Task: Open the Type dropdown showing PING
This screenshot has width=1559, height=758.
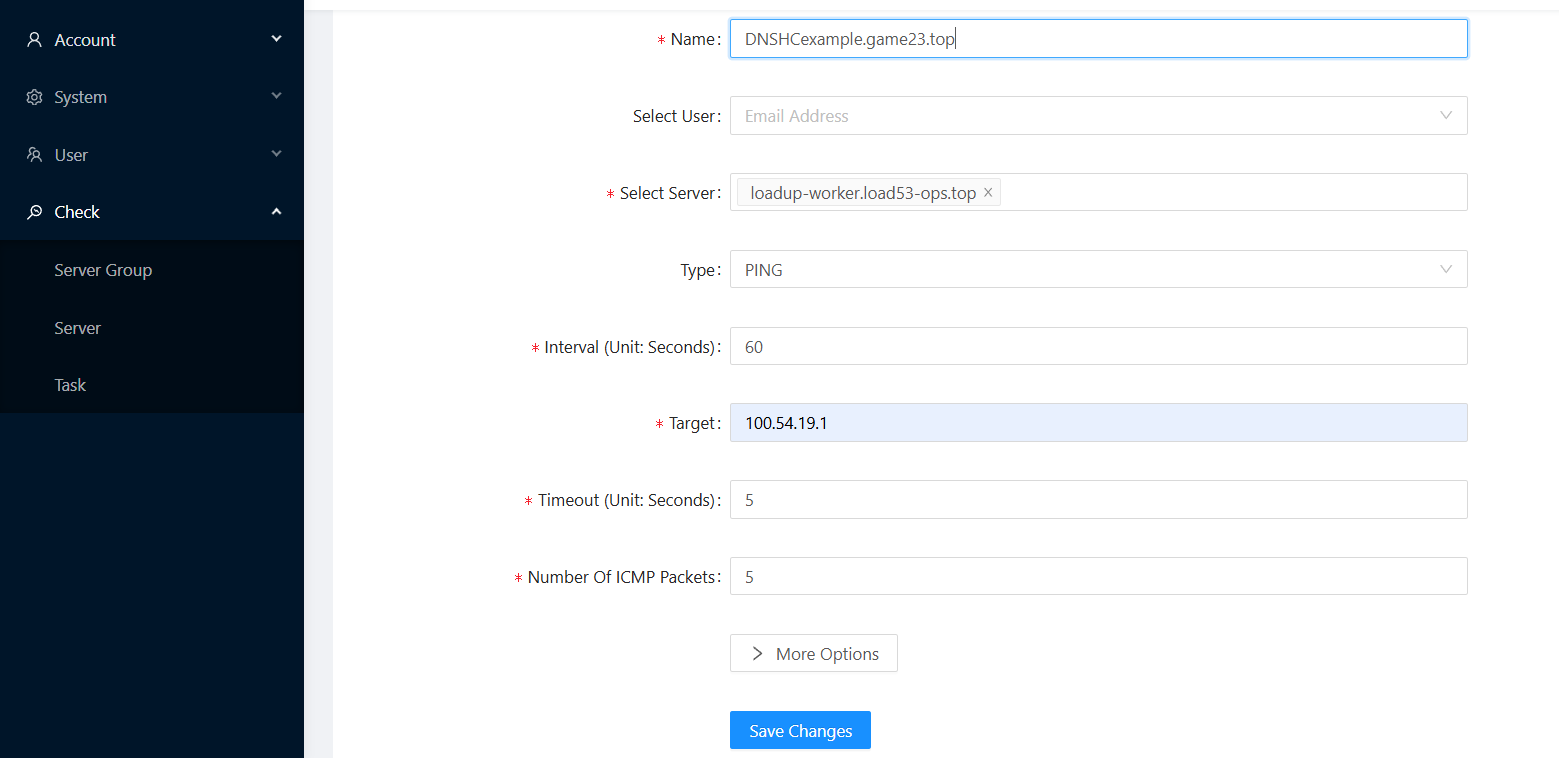Action: pyautogui.click(x=1097, y=269)
